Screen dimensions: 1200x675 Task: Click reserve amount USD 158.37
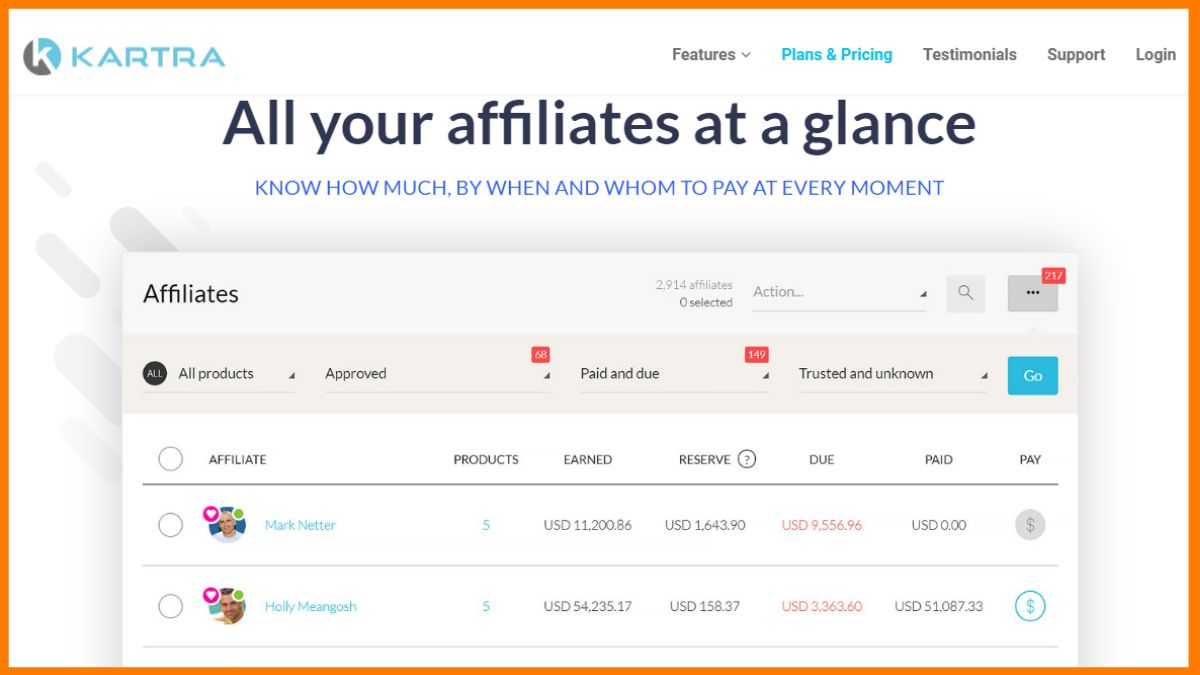(705, 606)
